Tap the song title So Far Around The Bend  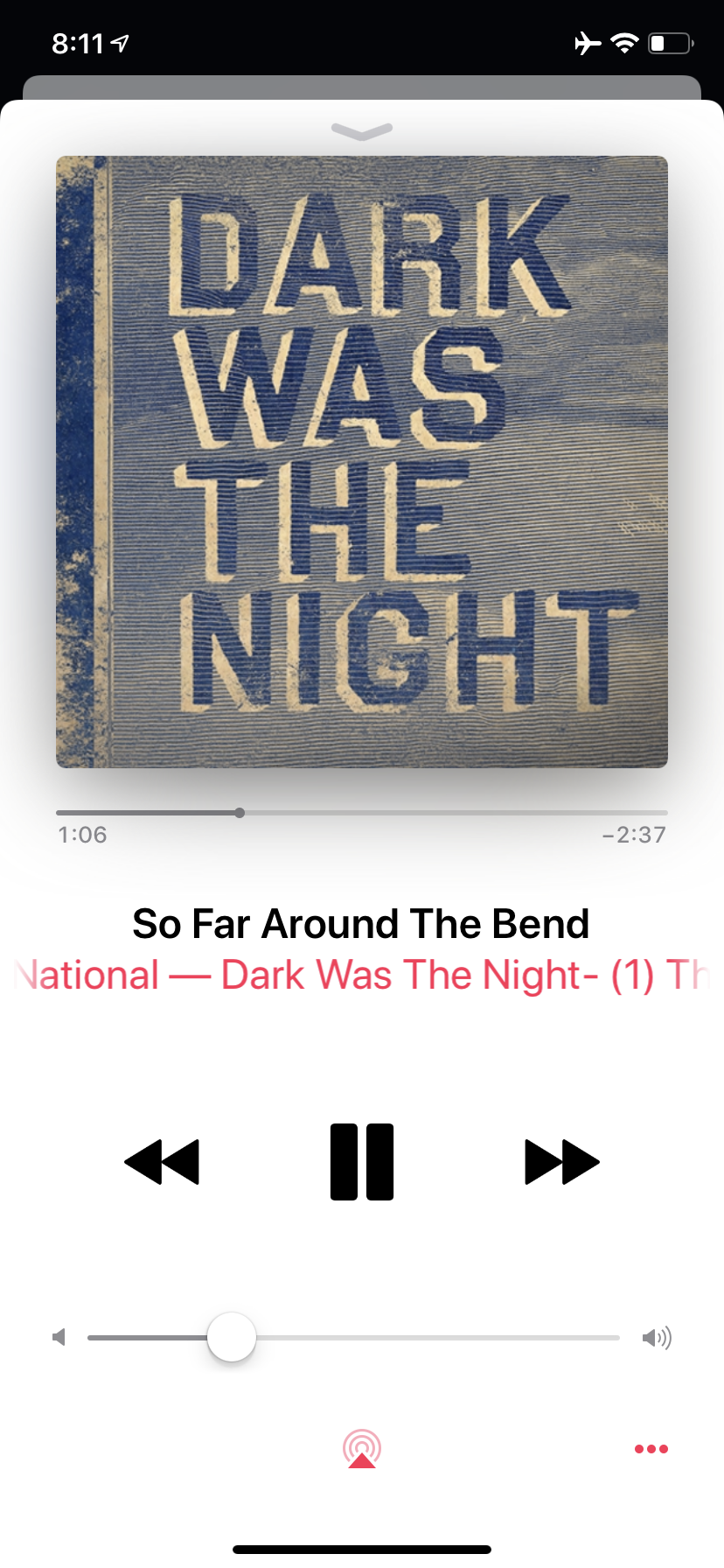pyautogui.click(x=361, y=924)
